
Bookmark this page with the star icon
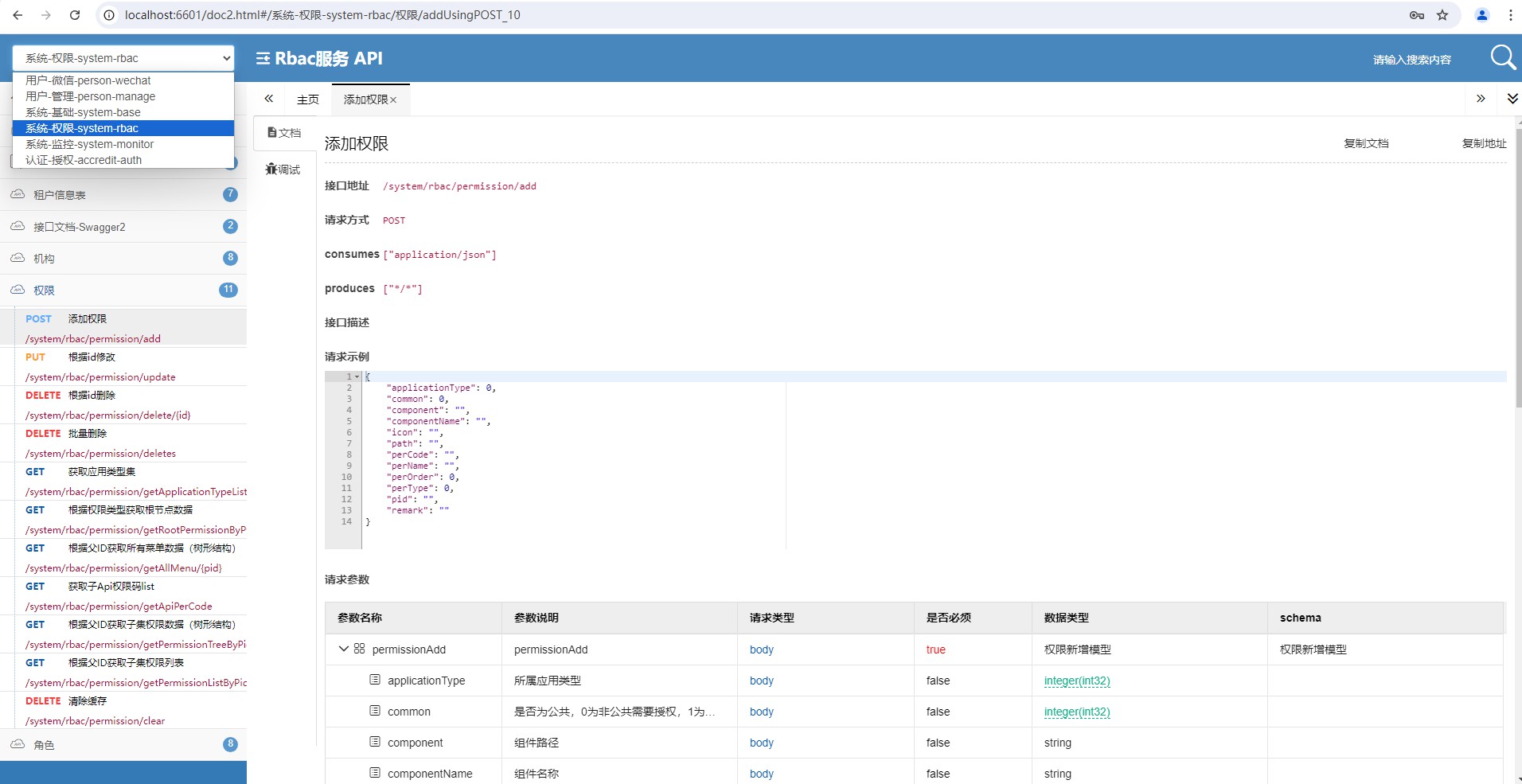pyautogui.click(x=1442, y=15)
